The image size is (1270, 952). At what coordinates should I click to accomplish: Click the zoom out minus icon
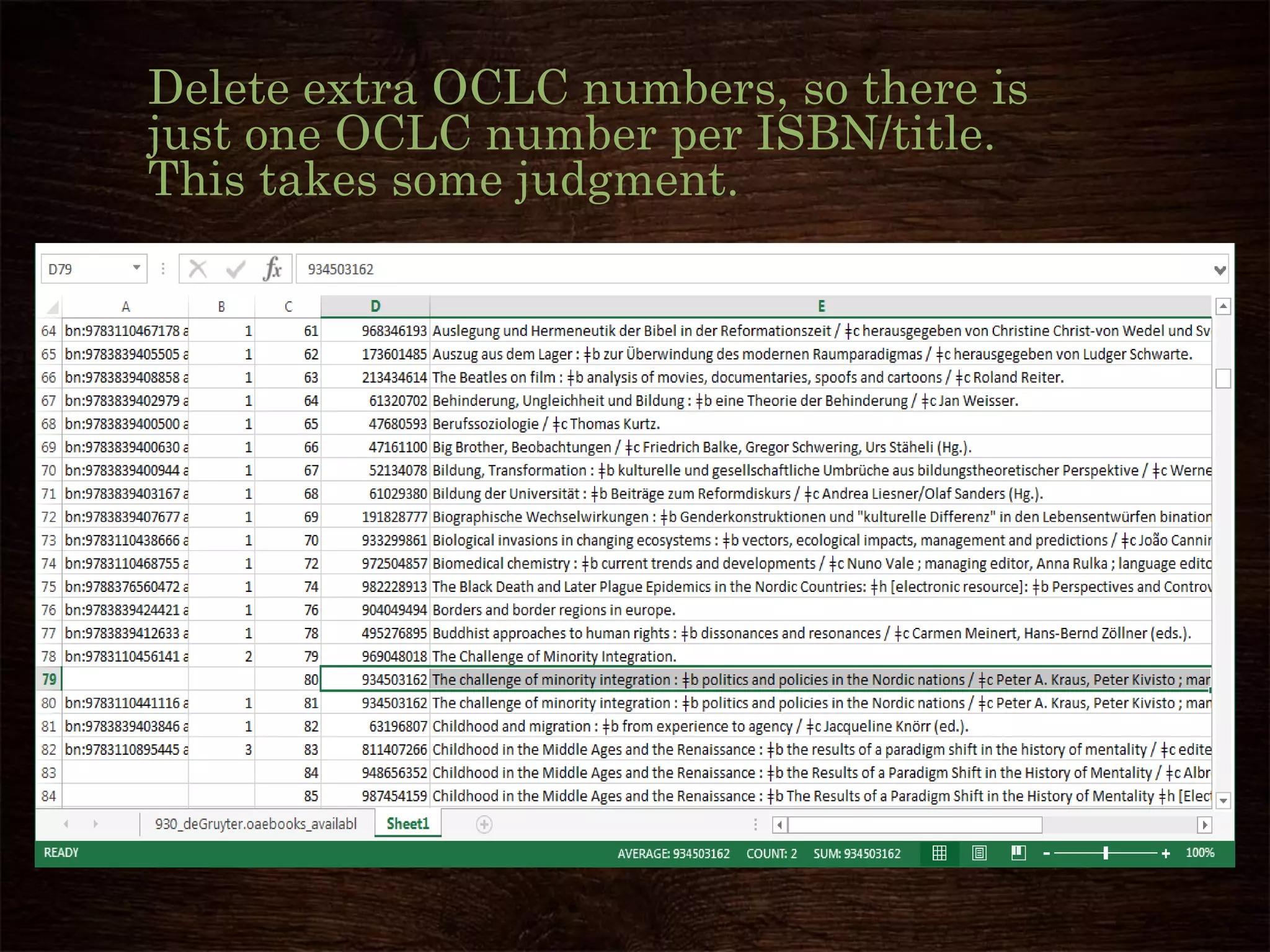point(1047,853)
